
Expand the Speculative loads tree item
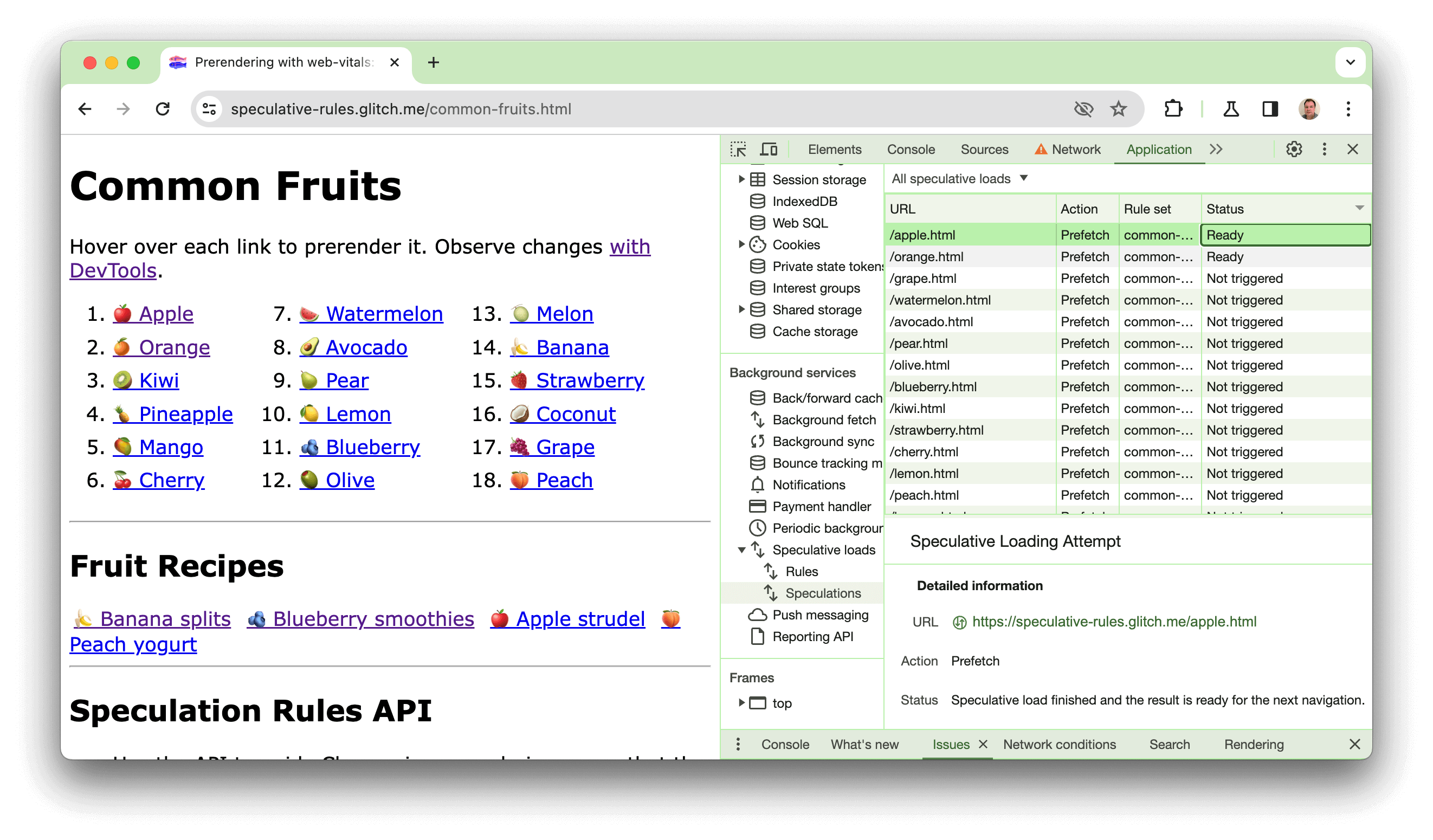point(740,550)
